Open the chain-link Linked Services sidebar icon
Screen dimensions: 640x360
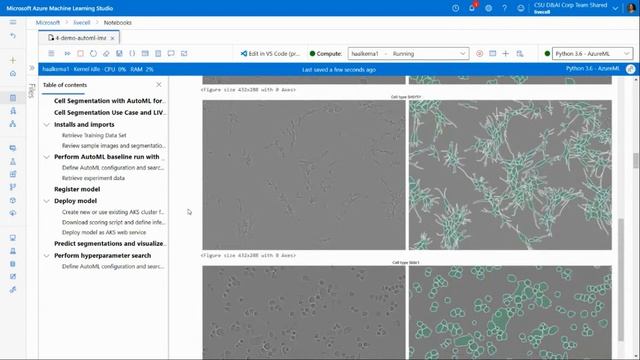(x=13, y=290)
